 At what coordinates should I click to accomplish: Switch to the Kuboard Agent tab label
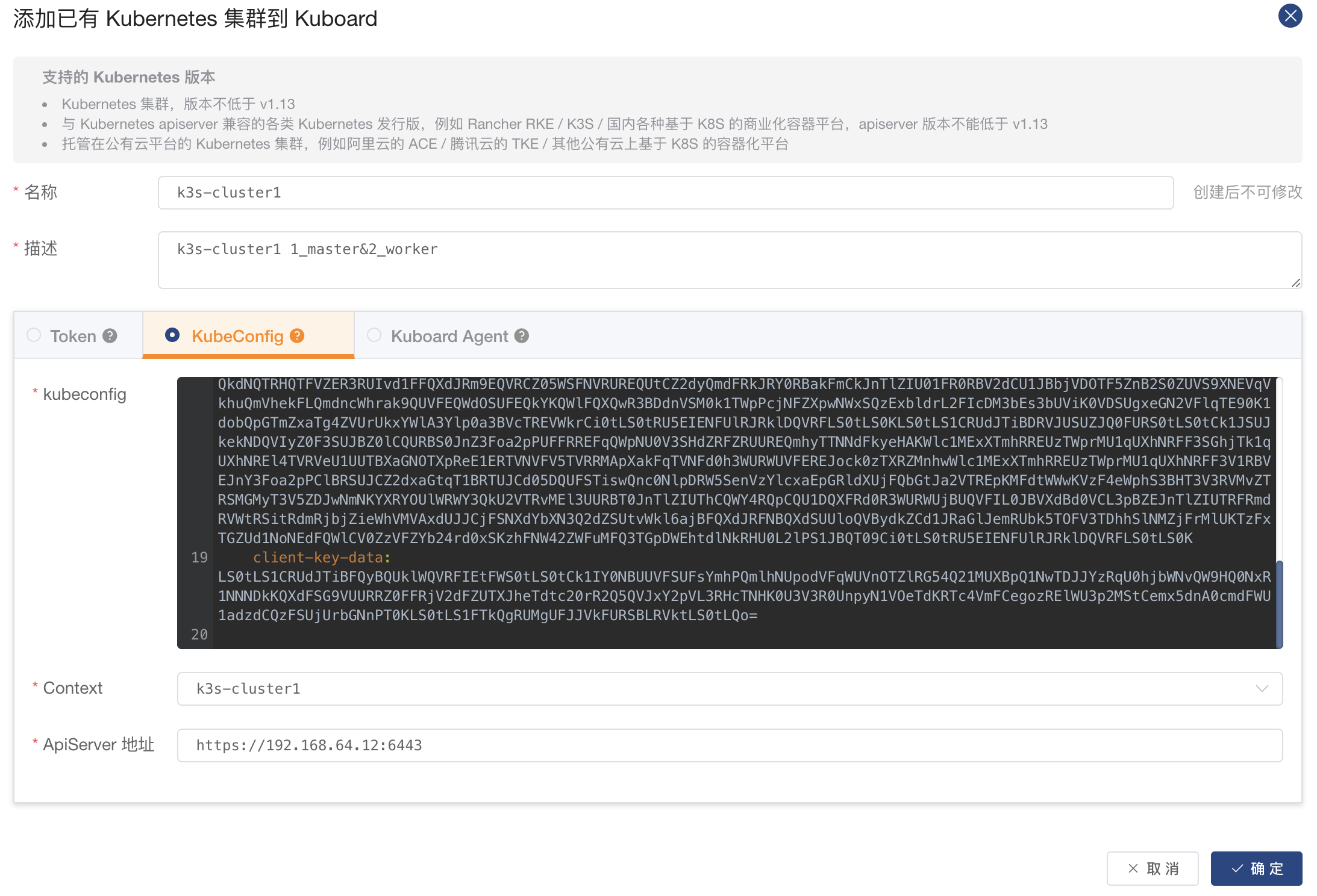[449, 336]
